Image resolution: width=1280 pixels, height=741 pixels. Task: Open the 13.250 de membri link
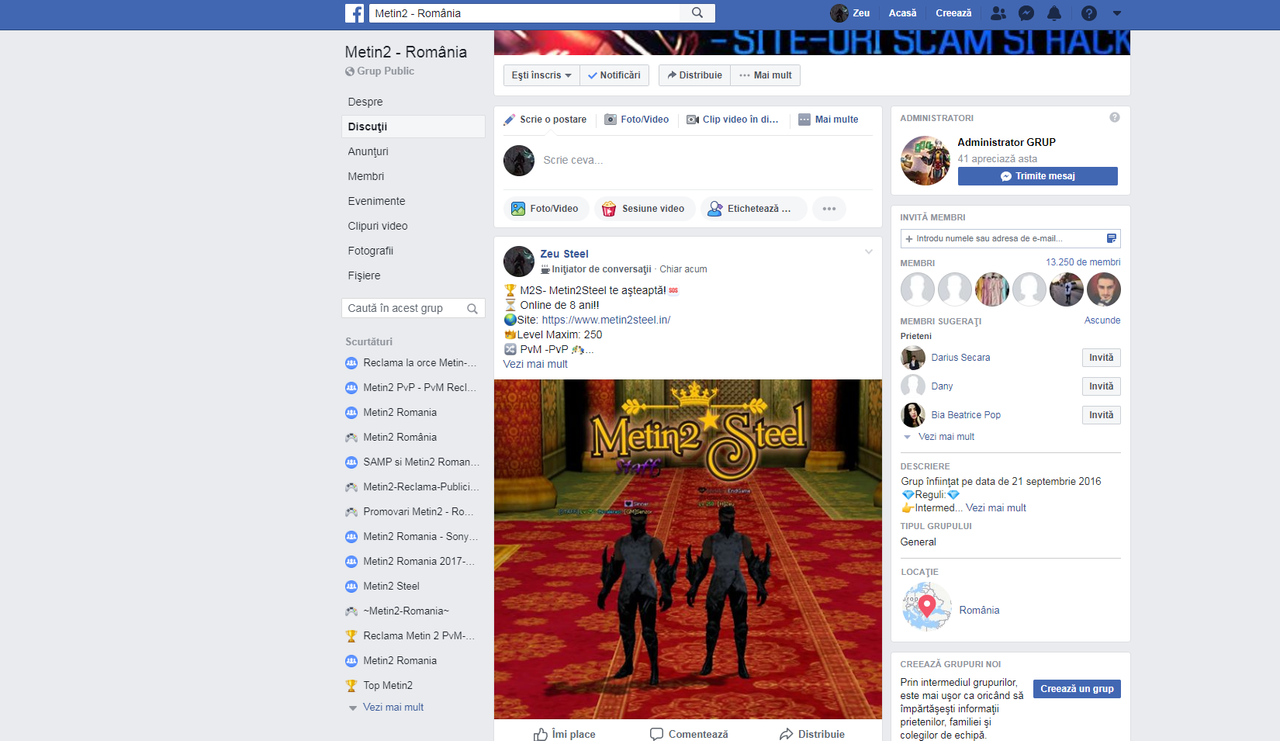coord(1083,263)
